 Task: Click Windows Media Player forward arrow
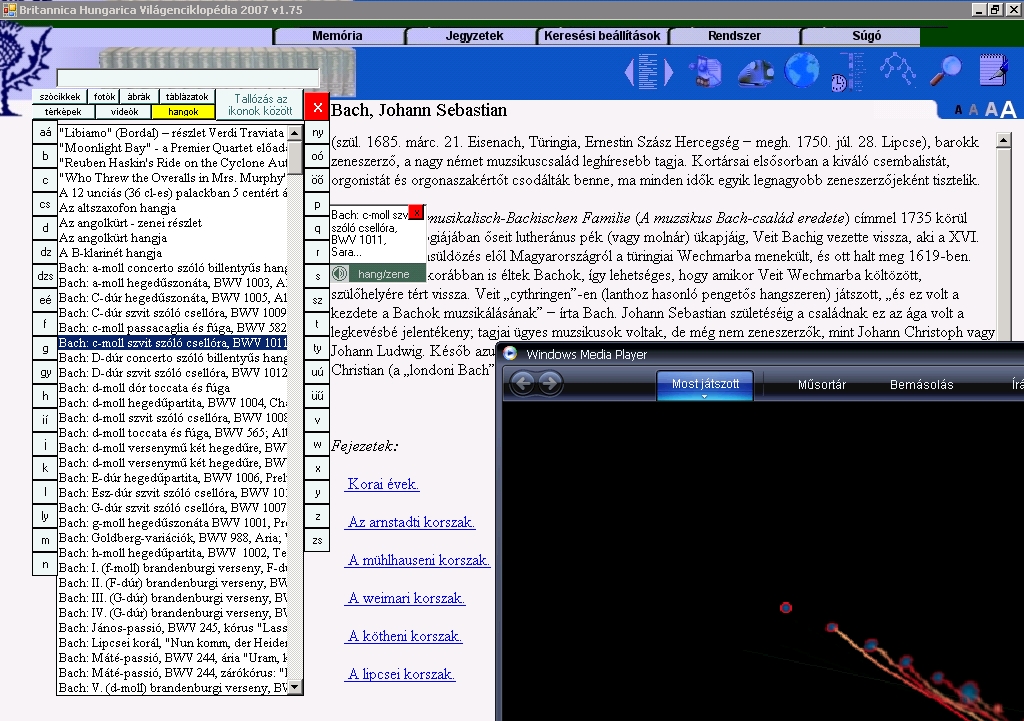(x=550, y=383)
